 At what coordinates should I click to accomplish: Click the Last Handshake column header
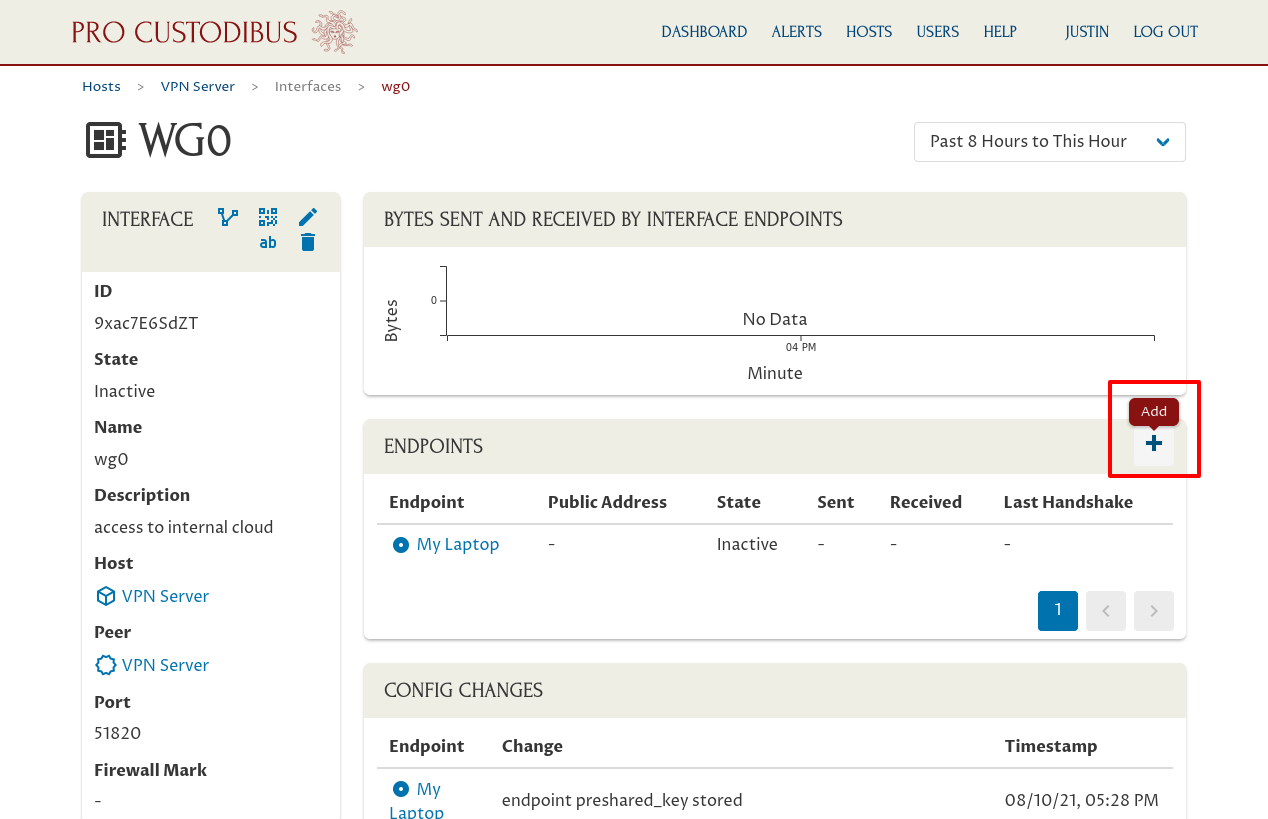[1068, 502]
